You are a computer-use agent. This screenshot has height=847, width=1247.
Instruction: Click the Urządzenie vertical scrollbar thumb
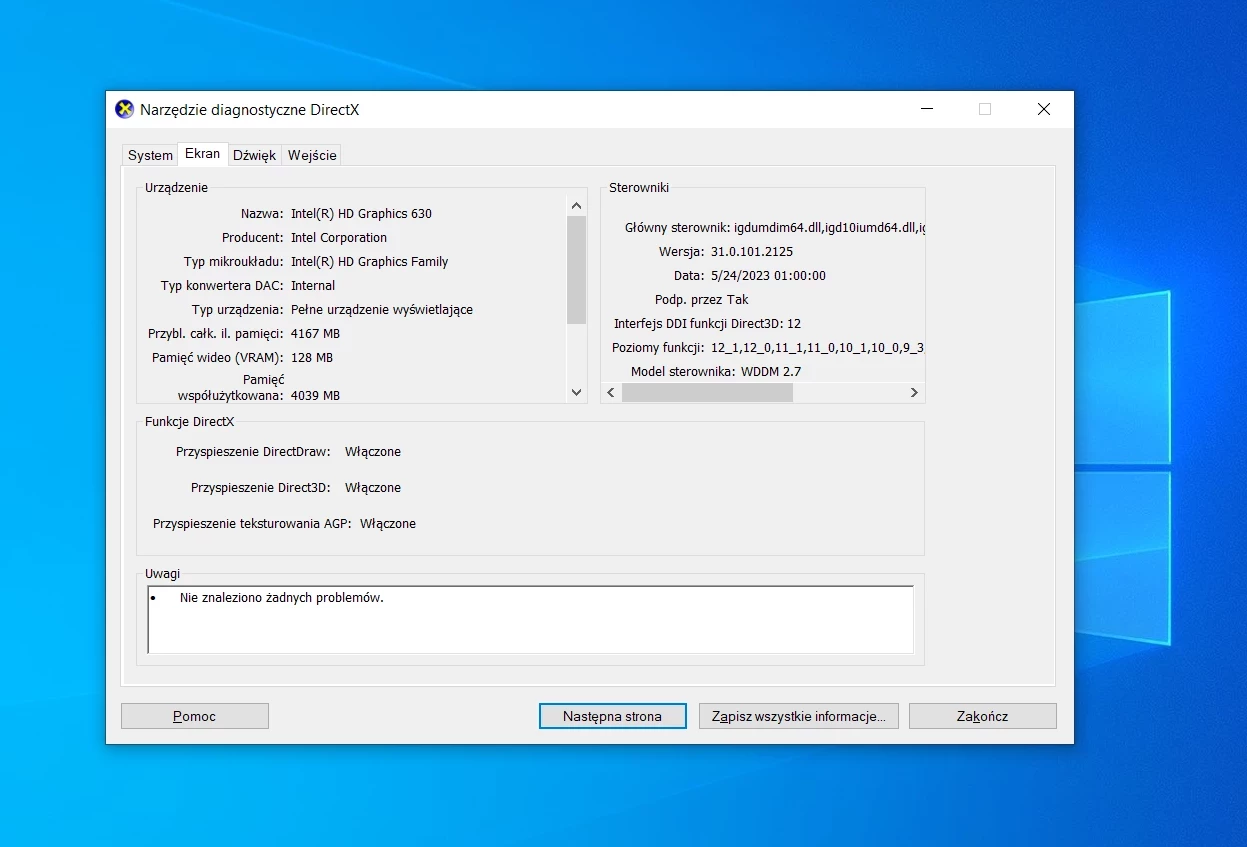pyautogui.click(x=576, y=270)
